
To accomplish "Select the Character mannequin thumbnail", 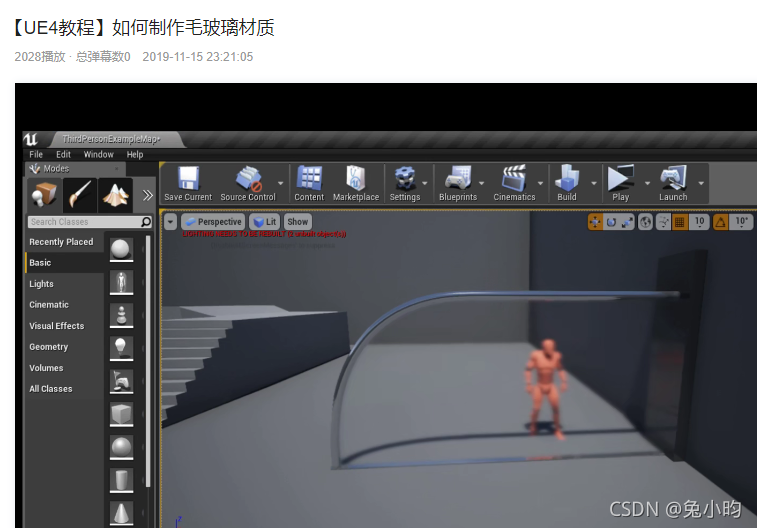I will pos(121,282).
